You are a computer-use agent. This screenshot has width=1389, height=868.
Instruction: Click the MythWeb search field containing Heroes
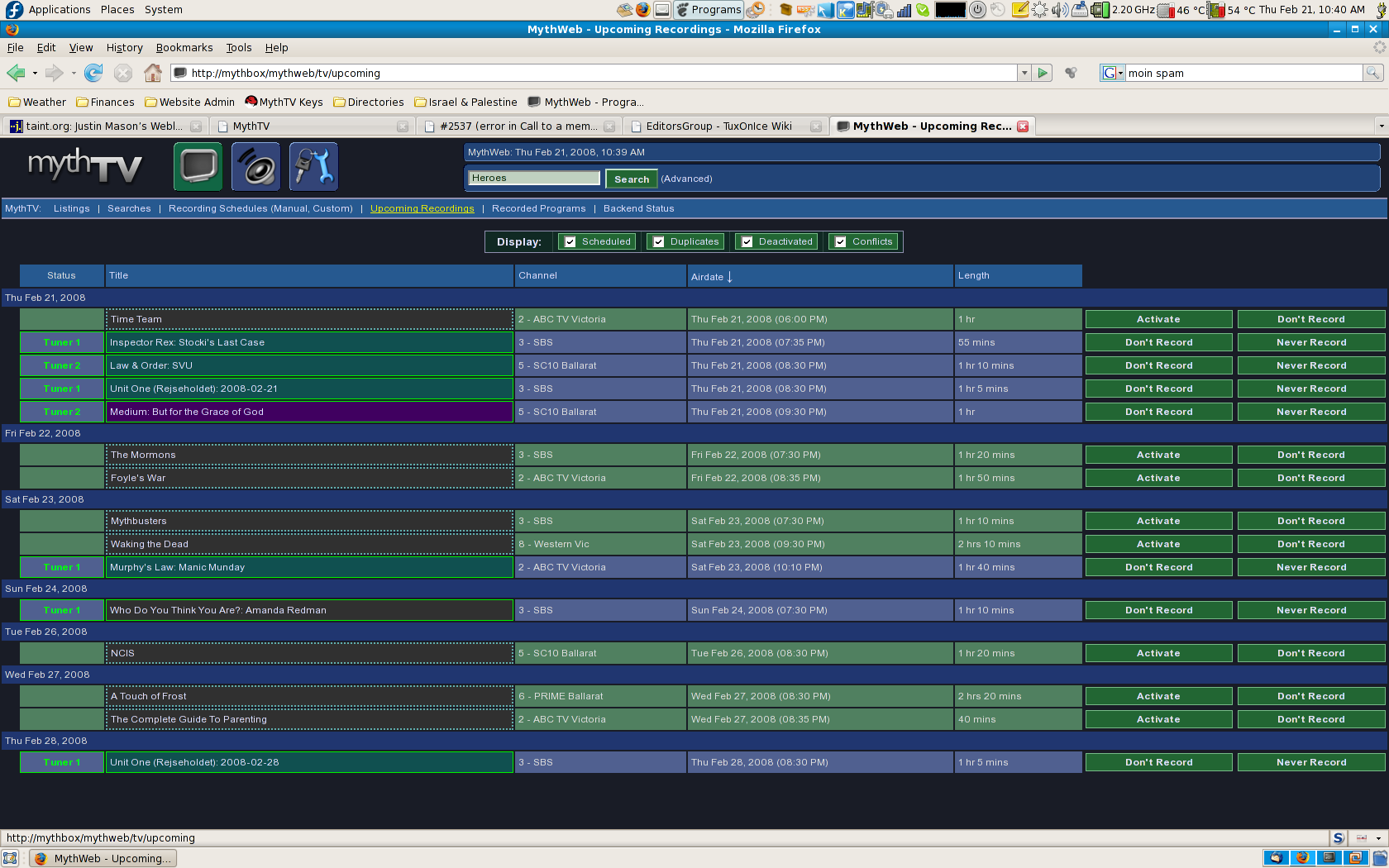tap(533, 178)
